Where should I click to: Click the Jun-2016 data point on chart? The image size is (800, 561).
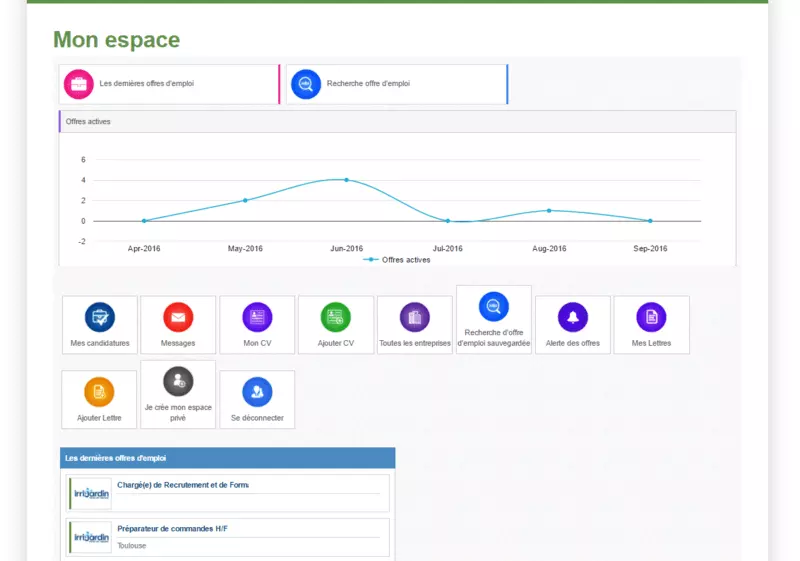point(346,180)
